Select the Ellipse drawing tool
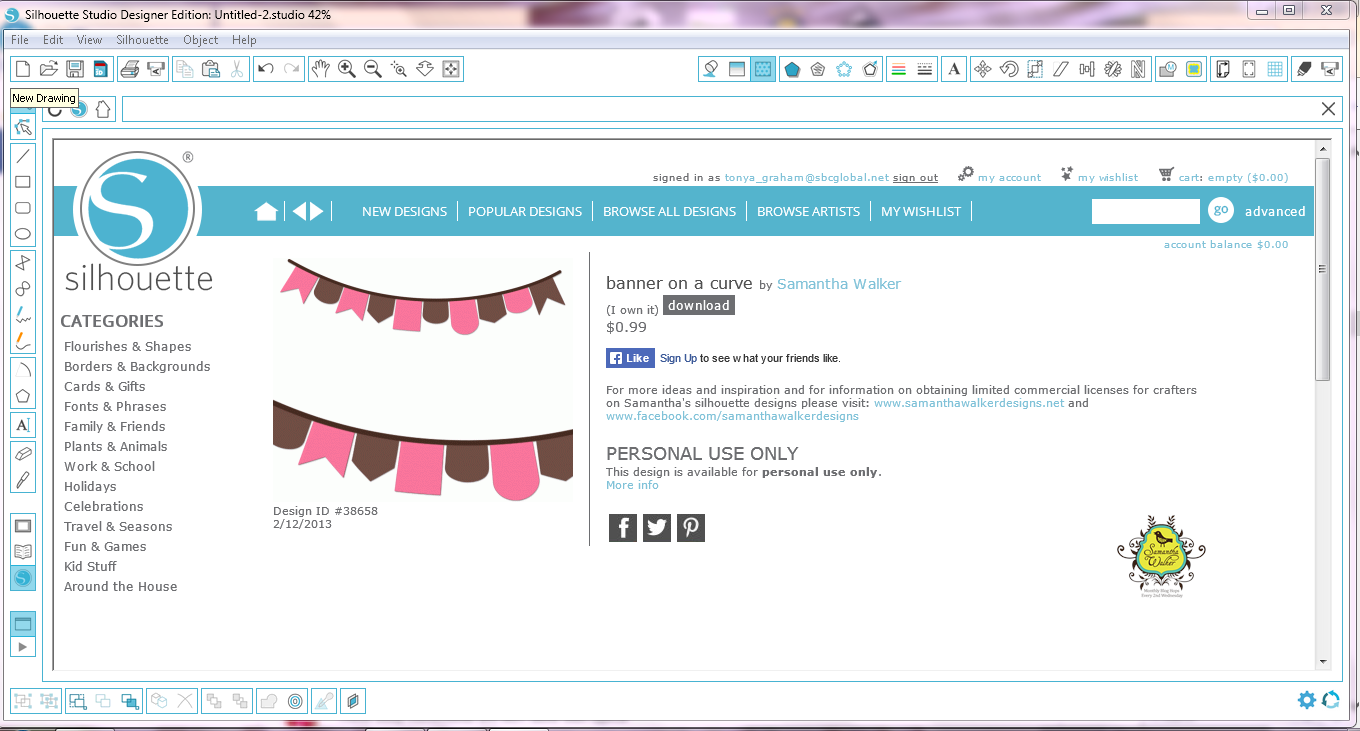 [23, 234]
